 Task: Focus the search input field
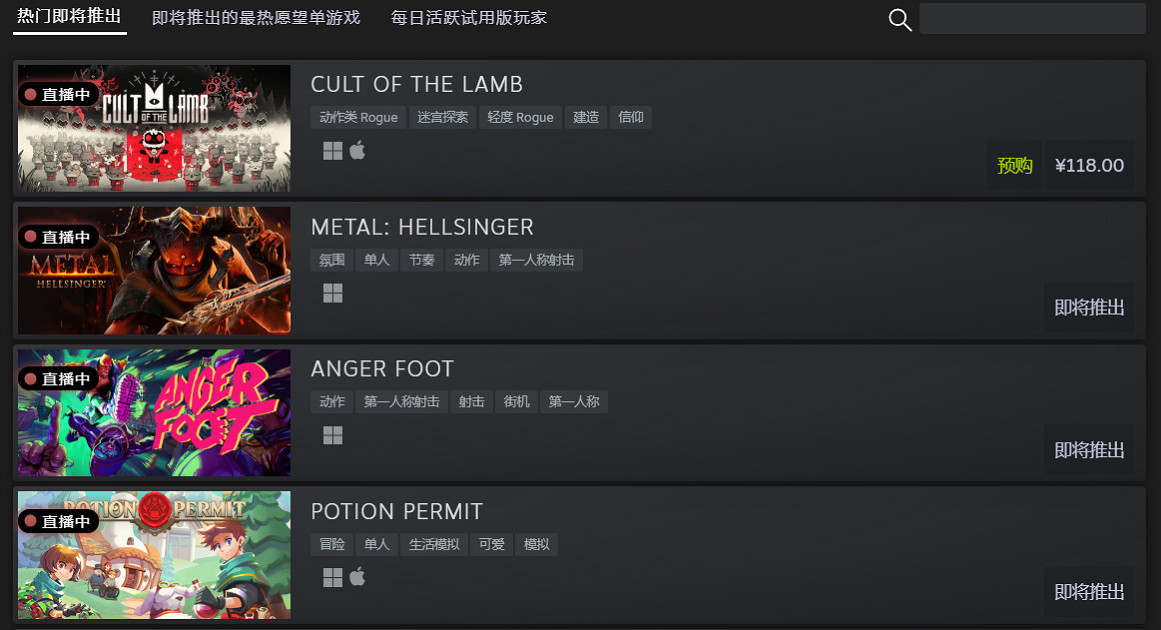[x=1032, y=19]
